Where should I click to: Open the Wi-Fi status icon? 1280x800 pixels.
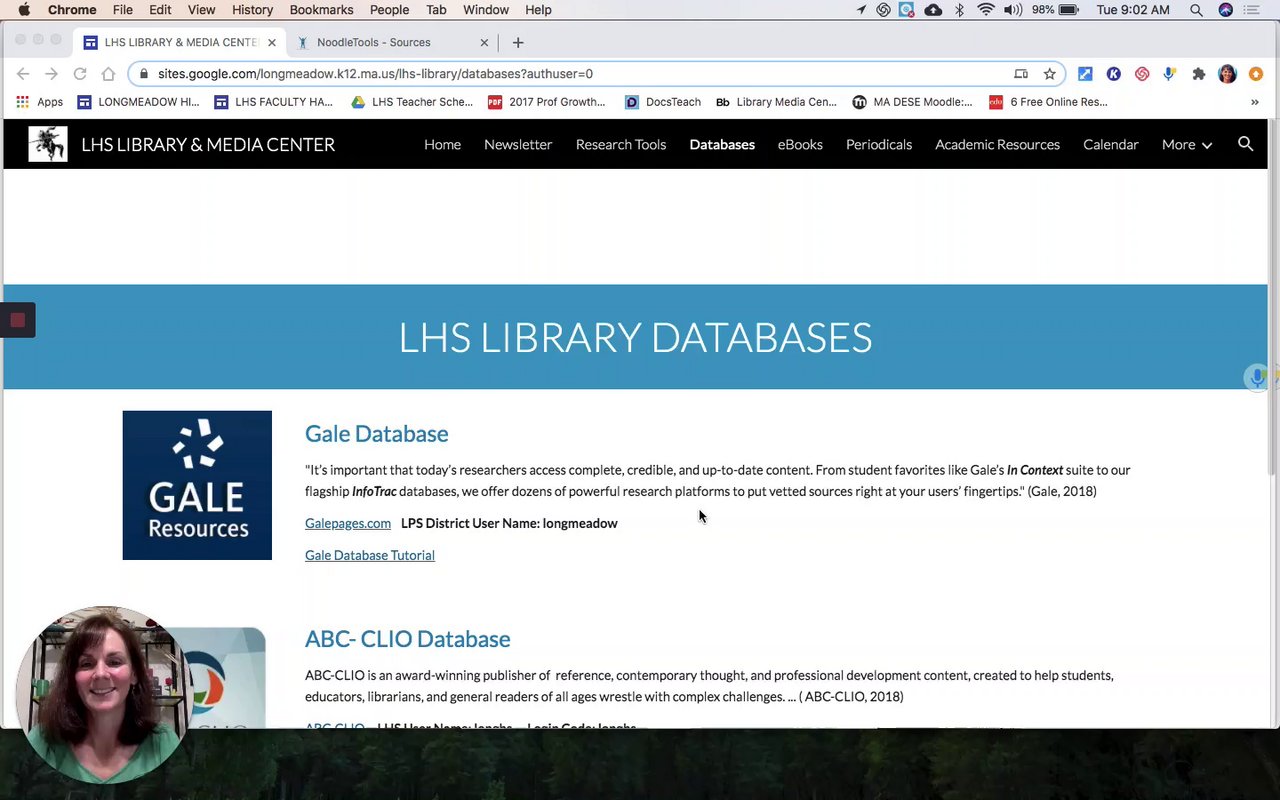(986, 10)
